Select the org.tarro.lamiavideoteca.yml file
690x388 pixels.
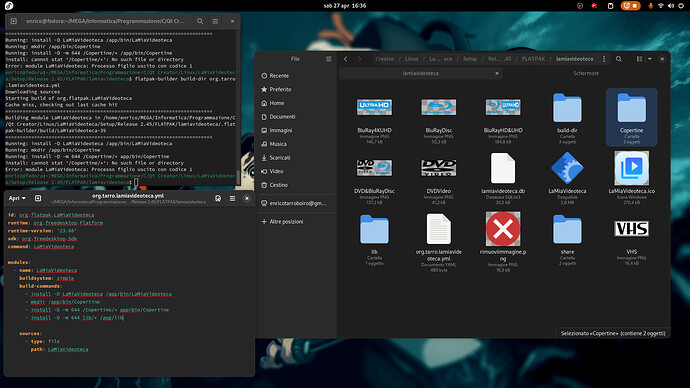438,242
